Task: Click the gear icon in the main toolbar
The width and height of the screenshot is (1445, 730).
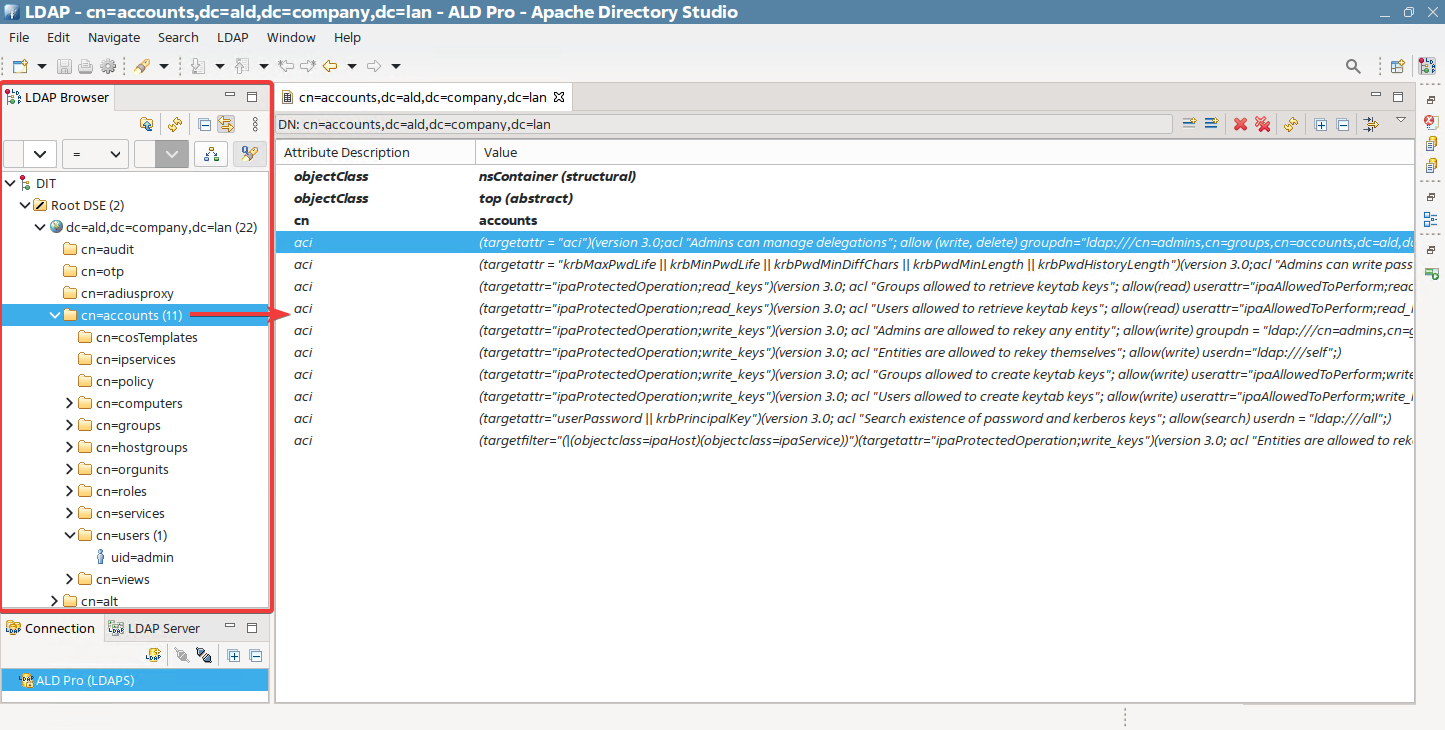Action: (108, 66)
